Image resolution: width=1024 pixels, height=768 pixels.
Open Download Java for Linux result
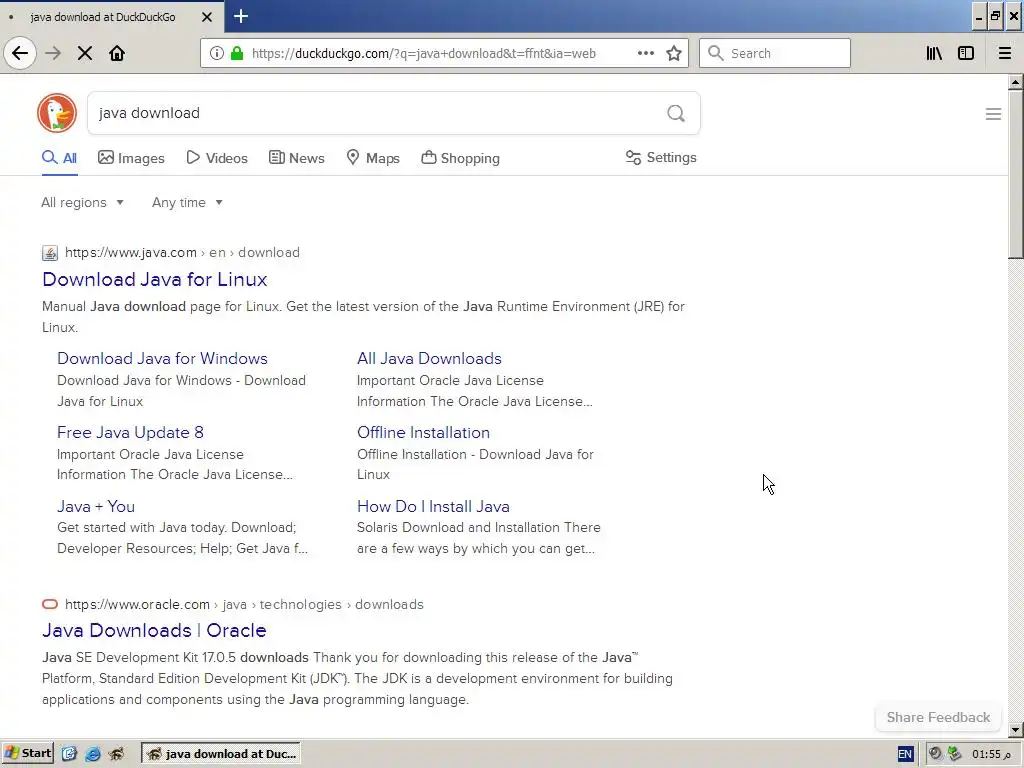[x=155, y=280]
